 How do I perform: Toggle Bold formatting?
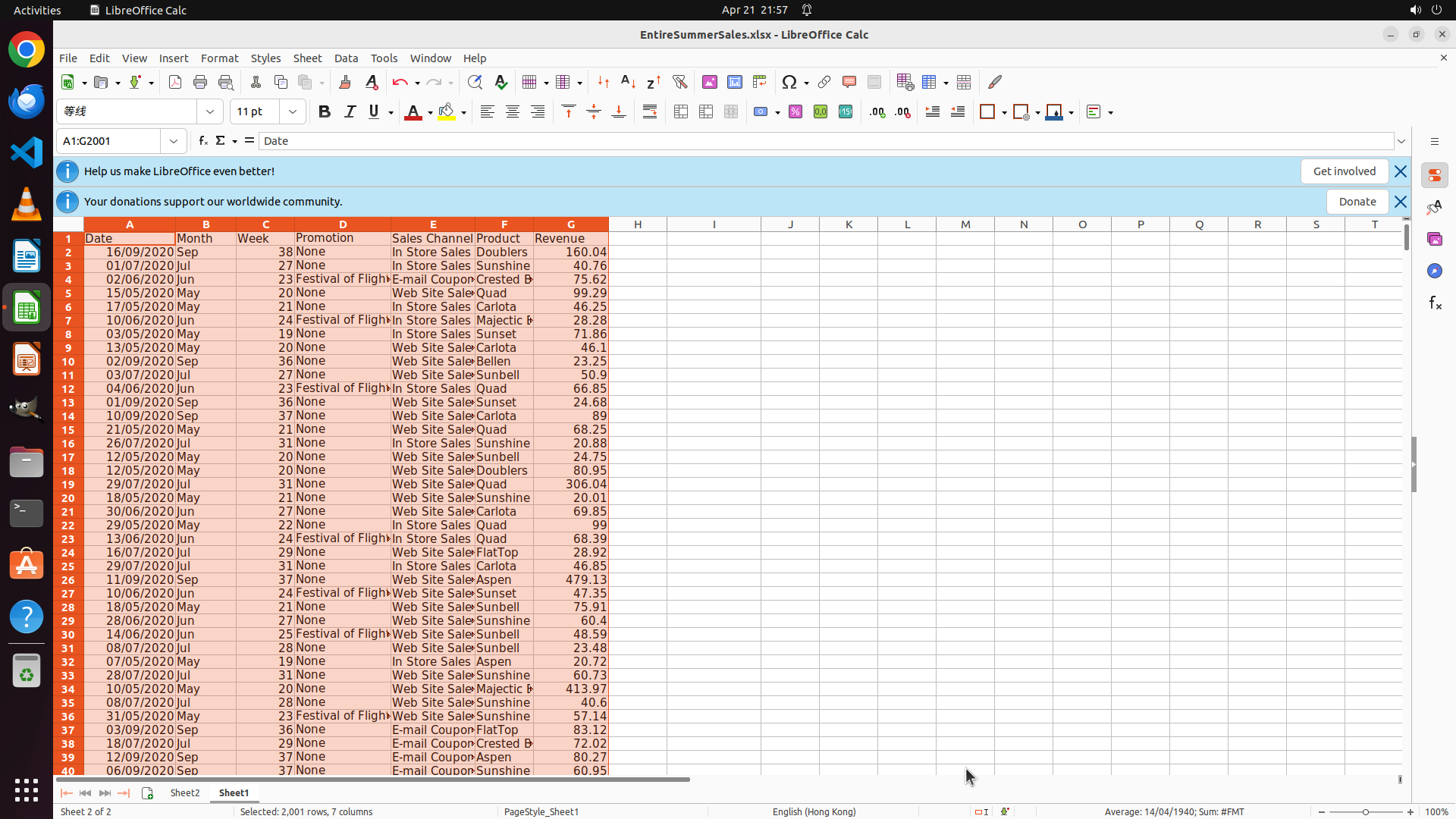pyautogui.click(x=325, y=112)
